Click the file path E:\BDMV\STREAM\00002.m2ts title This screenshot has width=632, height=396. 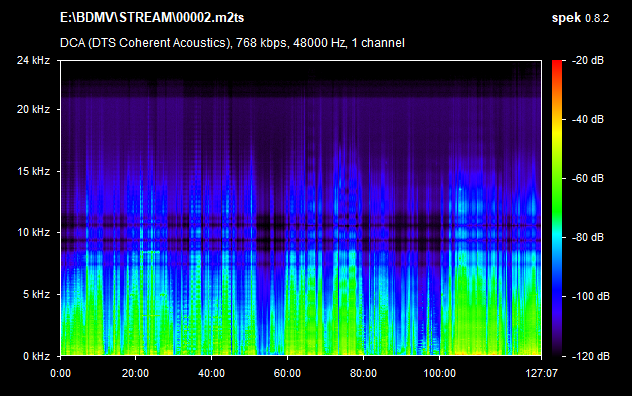pyautogui.click(x=152, y=18)
